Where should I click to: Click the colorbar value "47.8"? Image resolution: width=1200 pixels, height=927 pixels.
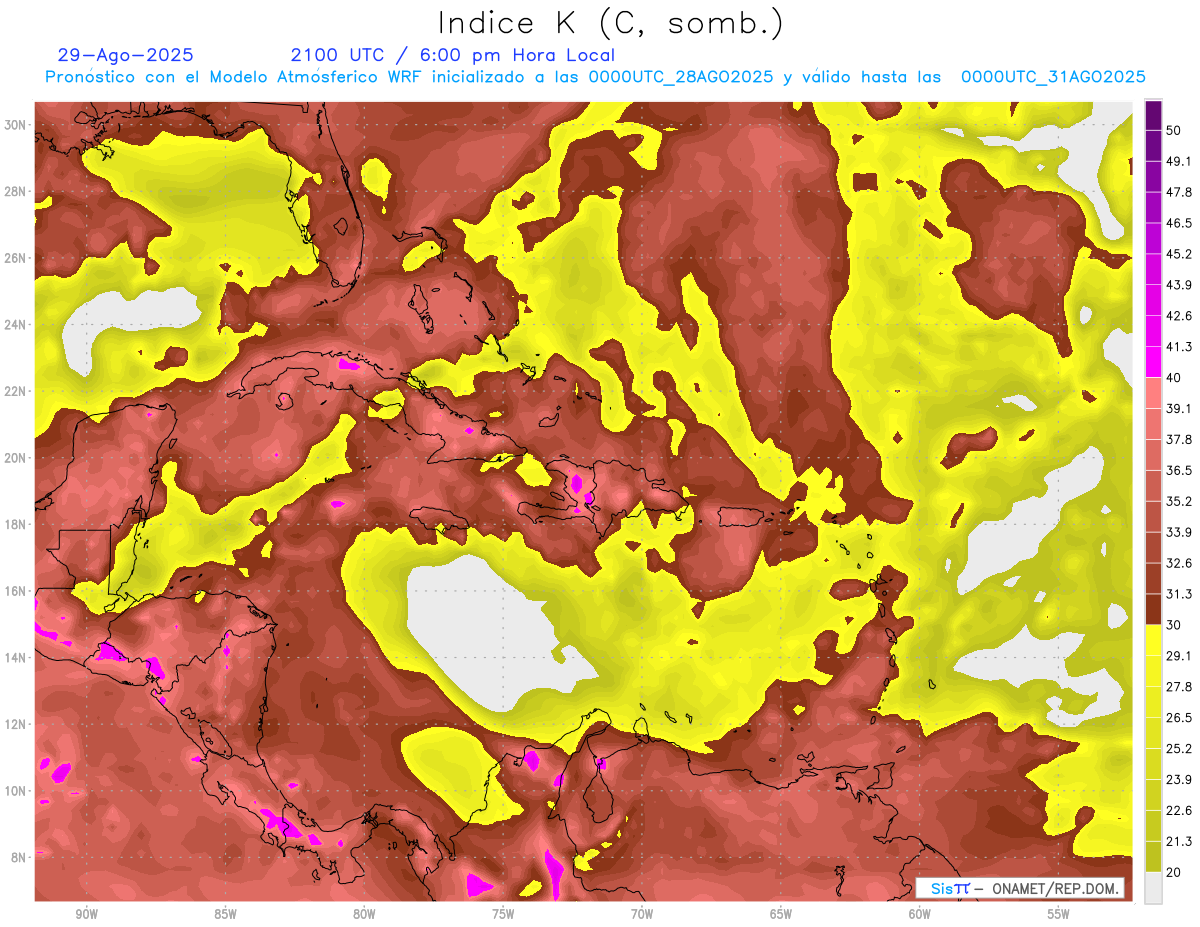point(1179,192)
